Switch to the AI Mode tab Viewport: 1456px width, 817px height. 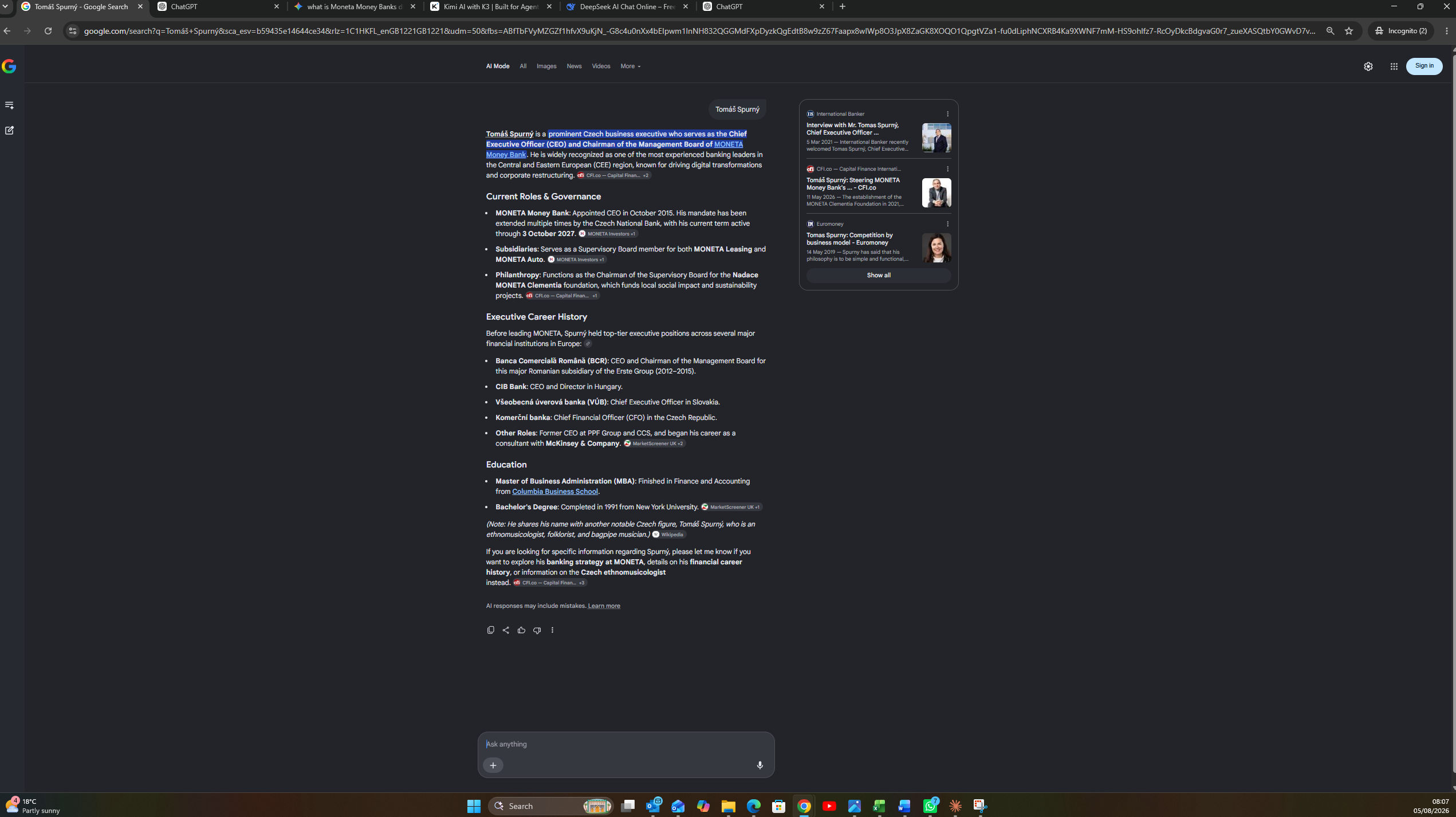coord(498,66)
